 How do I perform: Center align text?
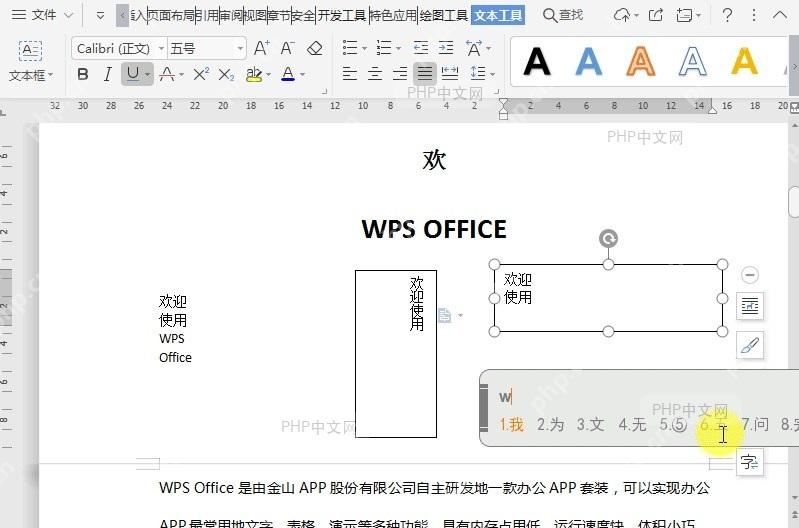[x=375, y=74]
